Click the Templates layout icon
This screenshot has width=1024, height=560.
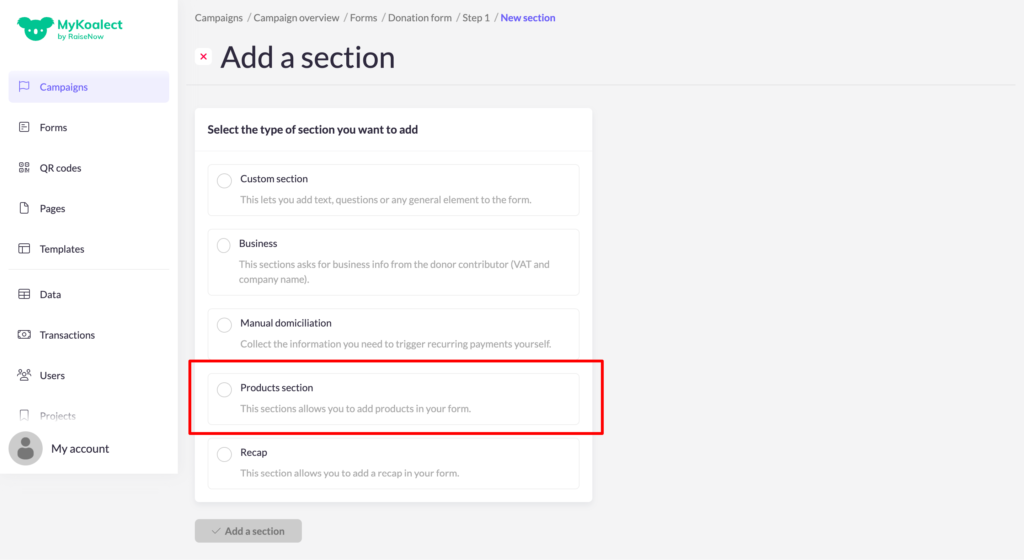pyautogui.click(x=24, y=249)
